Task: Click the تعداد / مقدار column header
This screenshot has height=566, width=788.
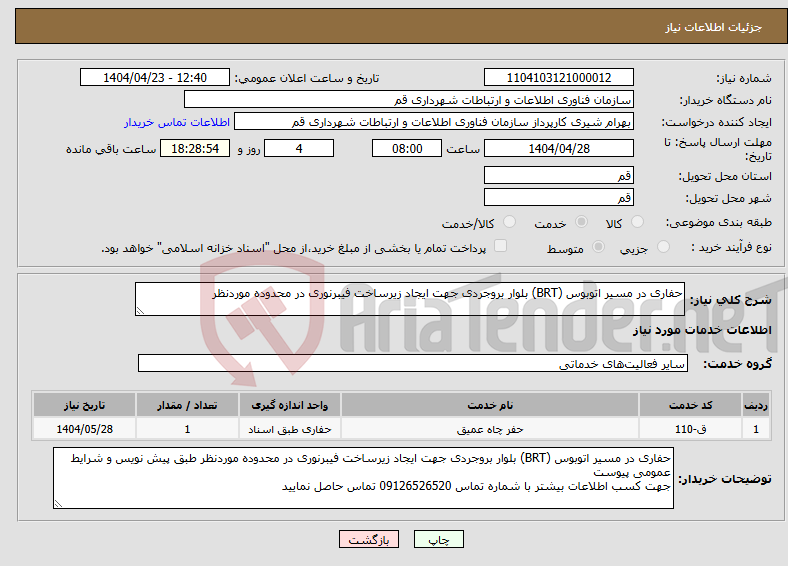Action: [x=187, y=405]
